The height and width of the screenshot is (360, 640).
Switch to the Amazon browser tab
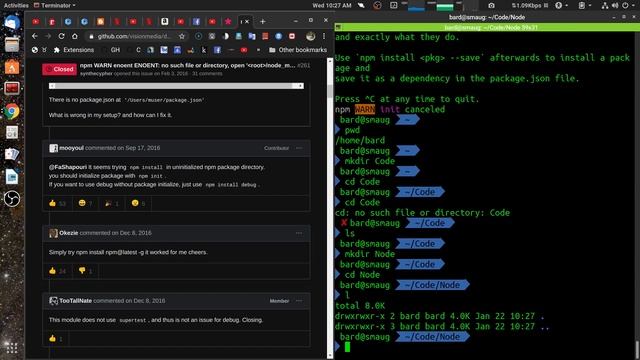[x=164, y=22]
